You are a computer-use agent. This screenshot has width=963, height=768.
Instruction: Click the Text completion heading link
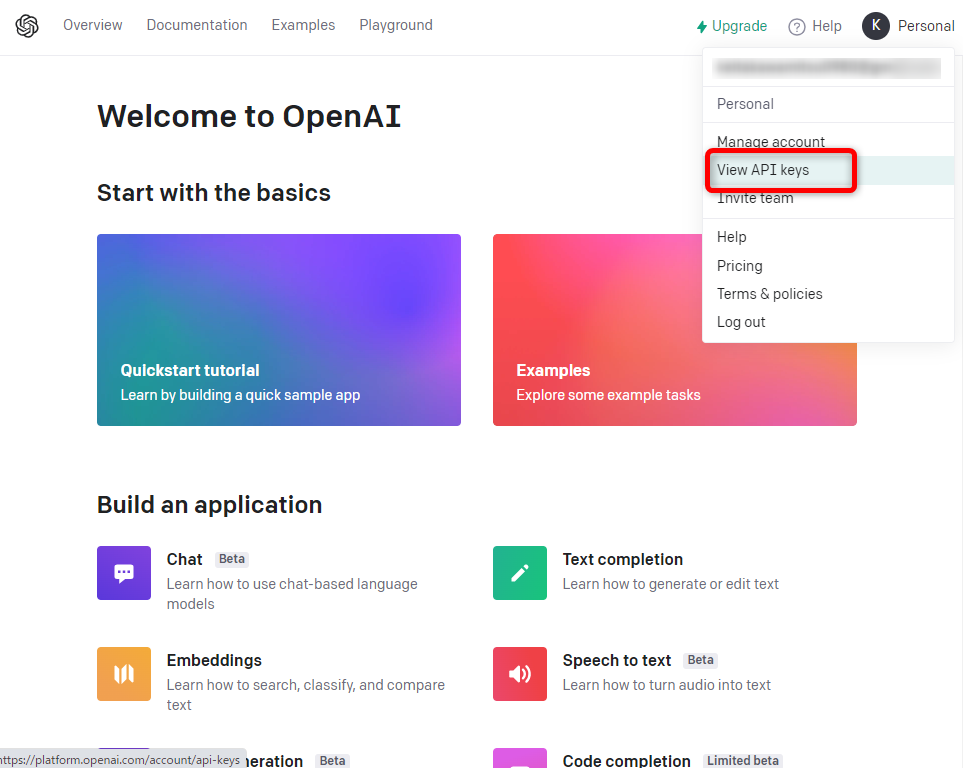coord(623,559)
